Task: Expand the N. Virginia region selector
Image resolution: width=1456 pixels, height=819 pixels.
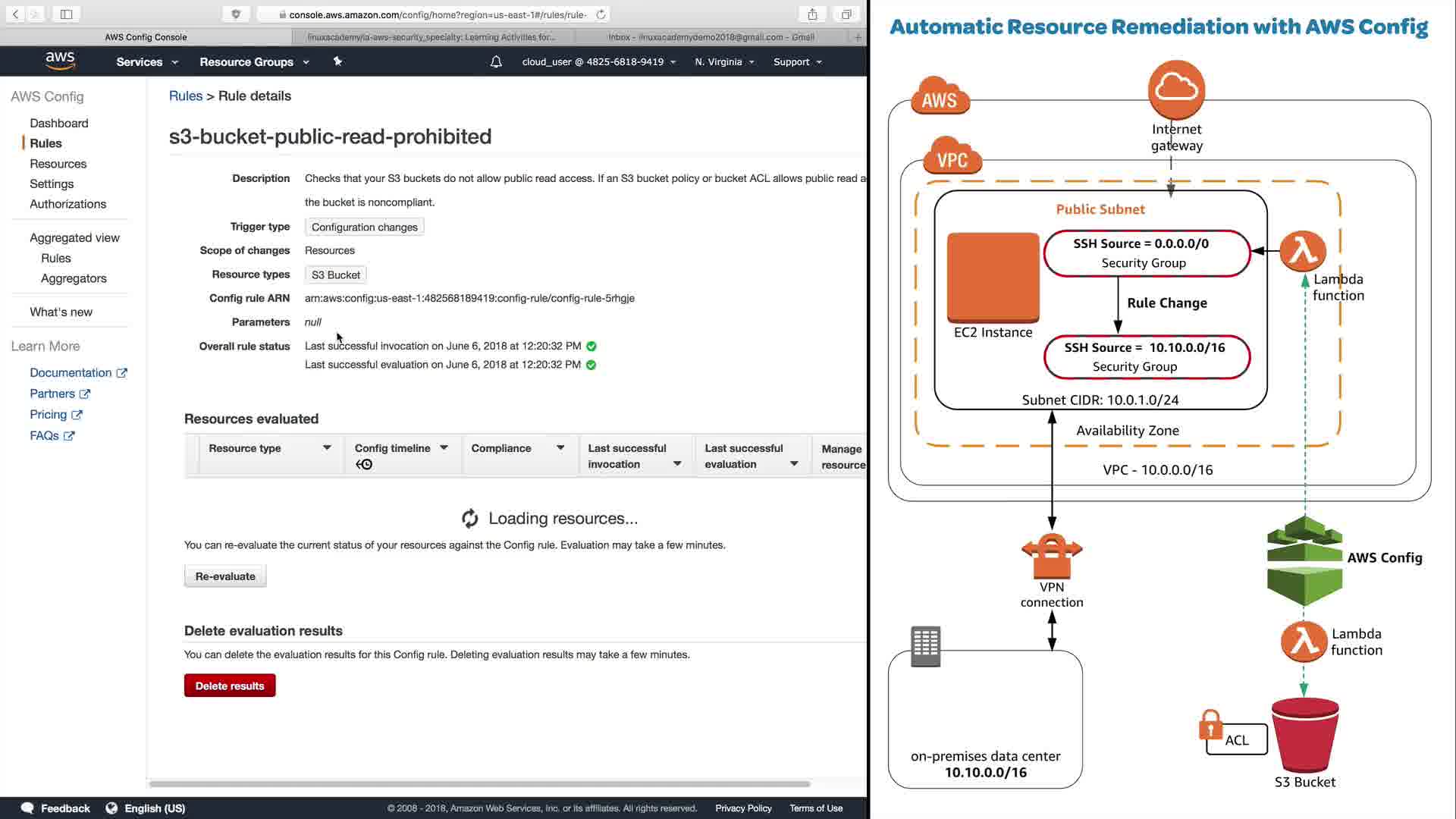Action: [724, 62]
